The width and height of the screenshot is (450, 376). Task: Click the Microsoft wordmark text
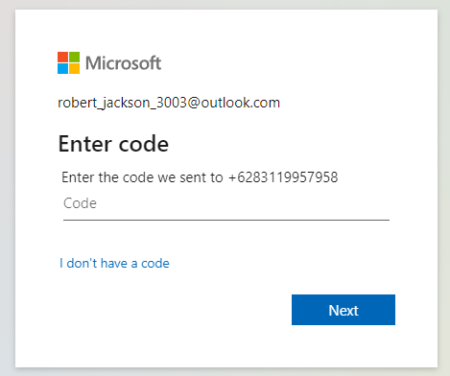coord(123,63)
